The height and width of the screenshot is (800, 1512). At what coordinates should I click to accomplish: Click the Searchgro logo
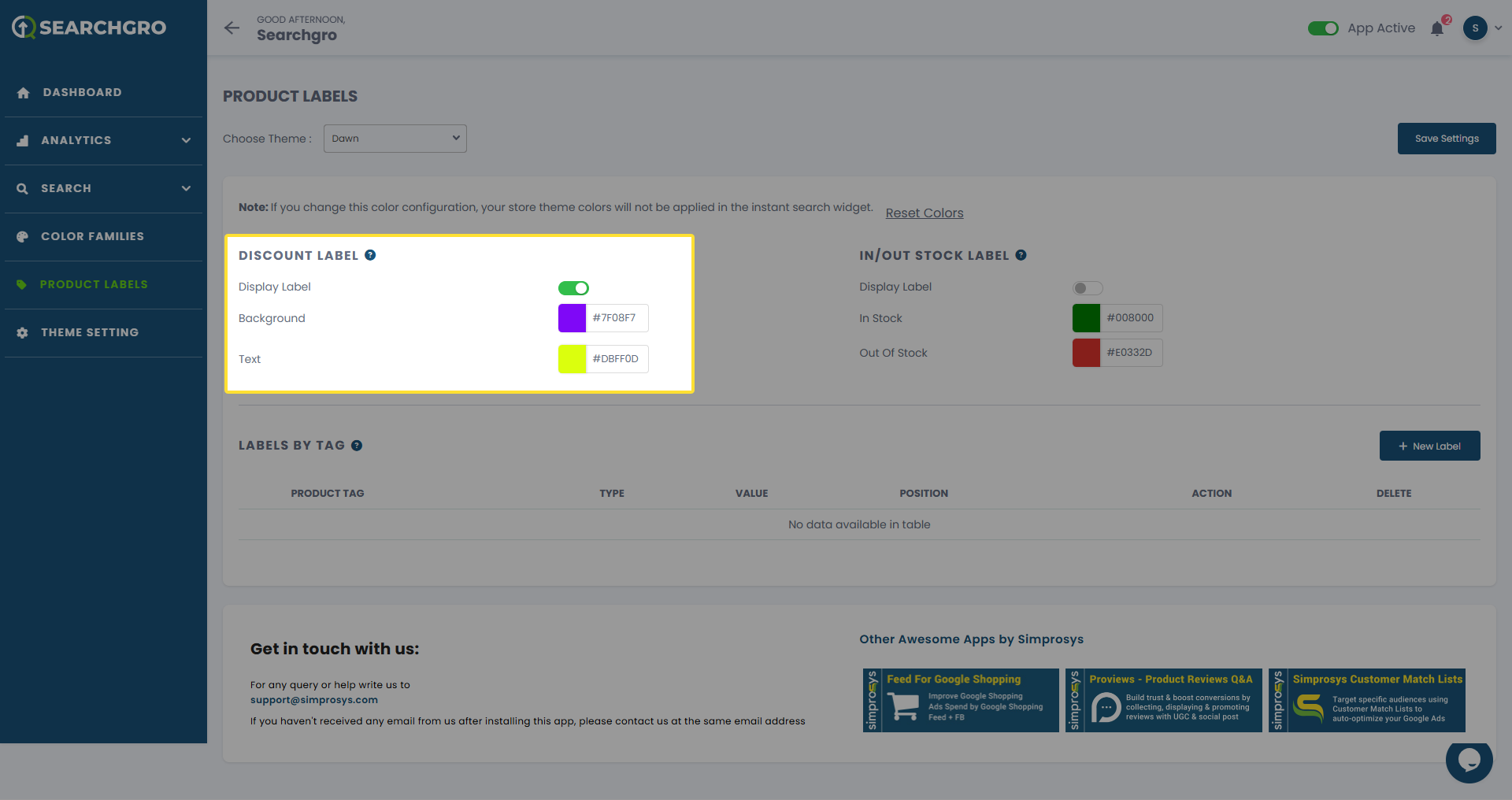89,28
